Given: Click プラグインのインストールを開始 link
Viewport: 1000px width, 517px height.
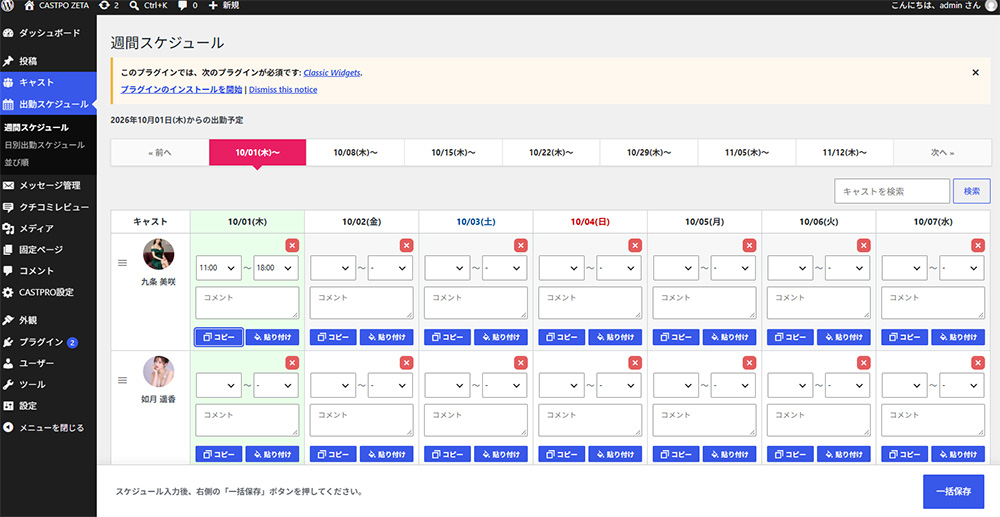Looking at the screenshot, I should coord(181,89).
